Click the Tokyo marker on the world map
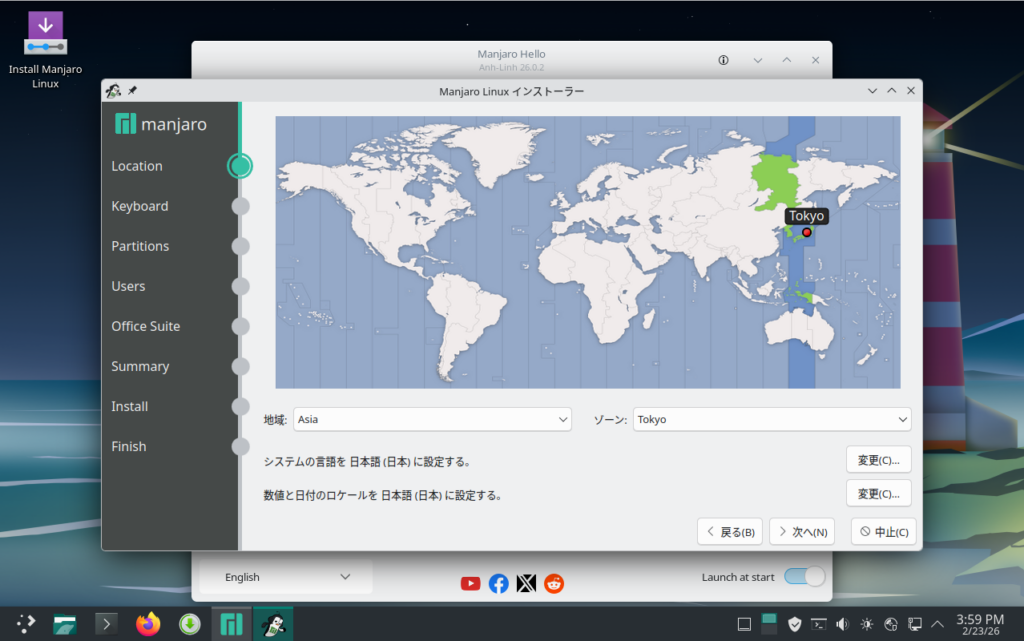This screenshot has width=1024, height=641. (x=806, y=232)
